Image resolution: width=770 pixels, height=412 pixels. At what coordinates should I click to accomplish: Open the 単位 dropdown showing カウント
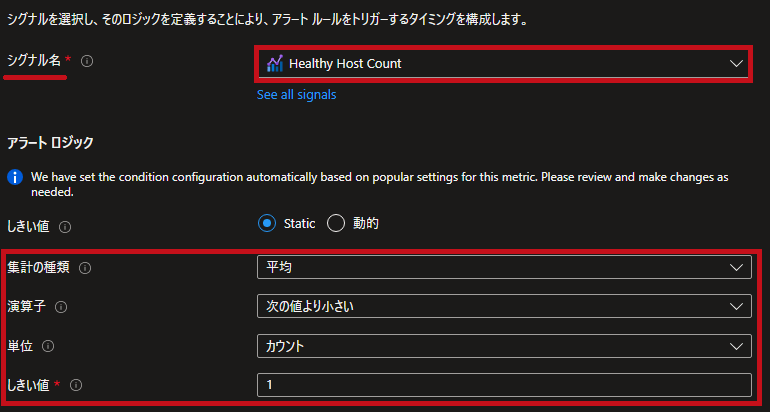[504, 346]
